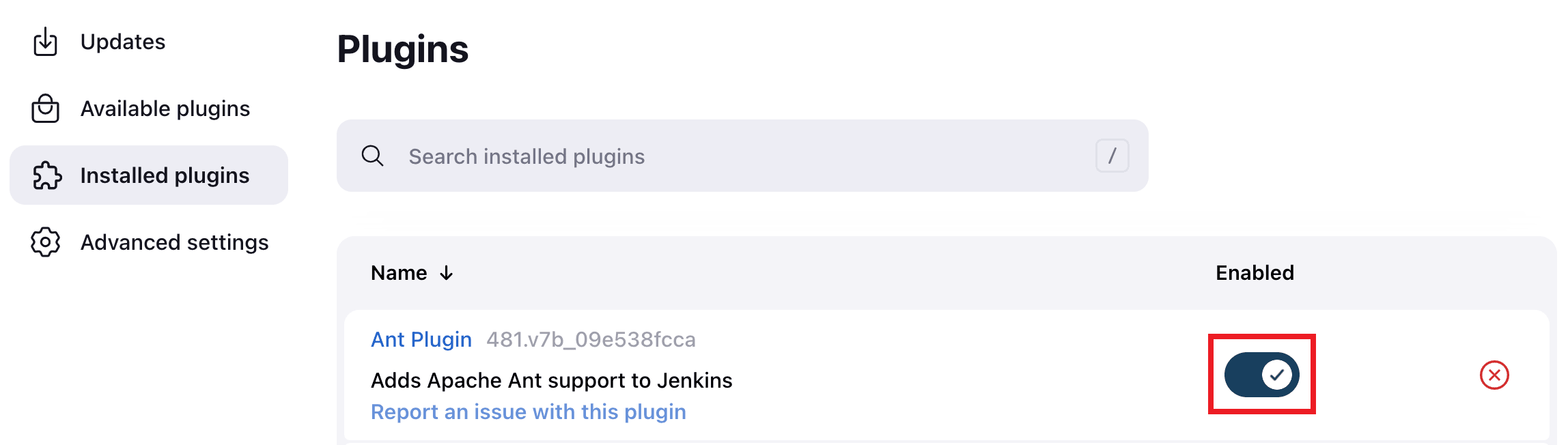Click the search magnifier icon

[x=373, y=156]
